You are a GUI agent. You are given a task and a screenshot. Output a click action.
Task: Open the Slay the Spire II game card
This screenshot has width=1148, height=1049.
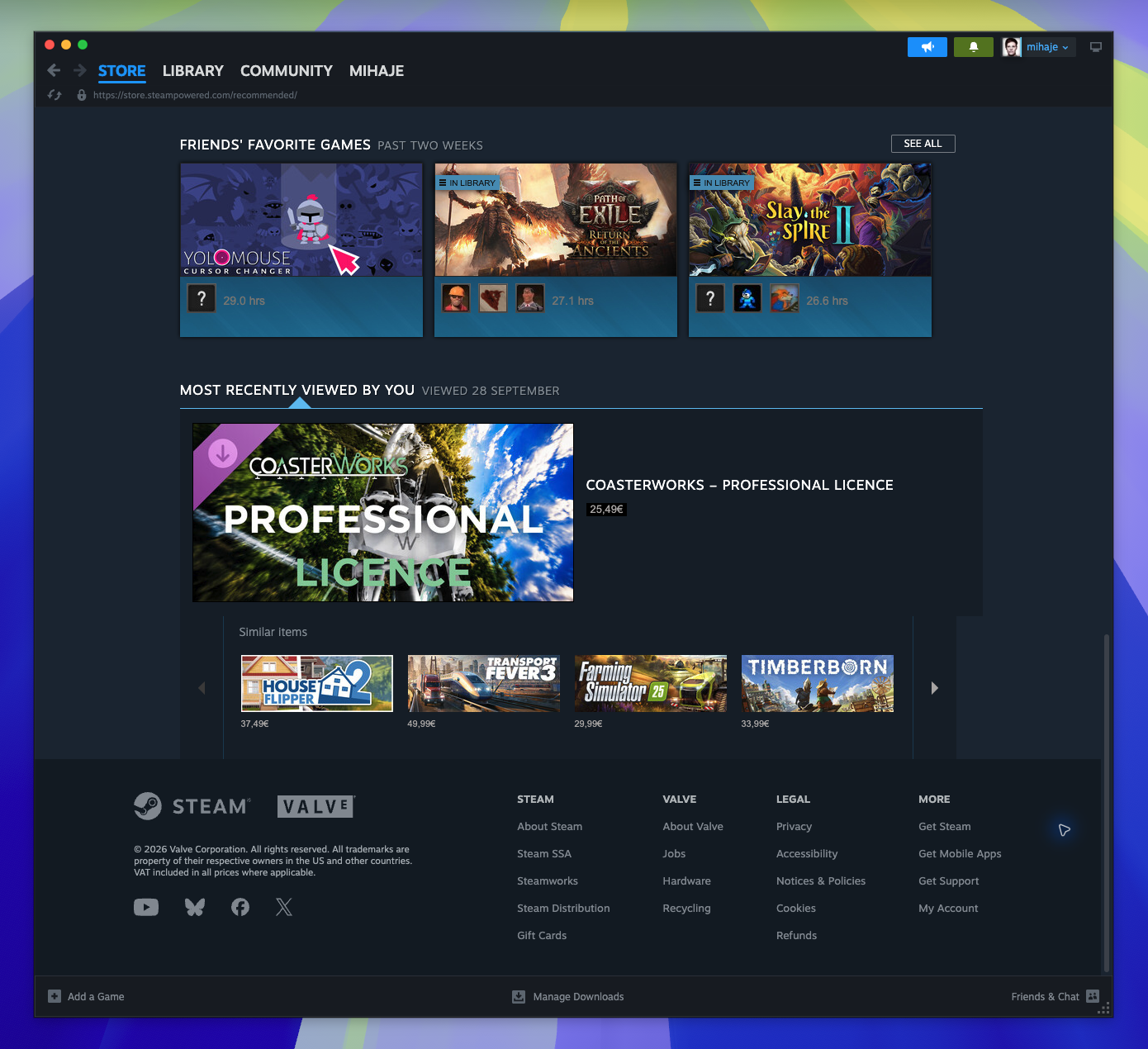810,249
